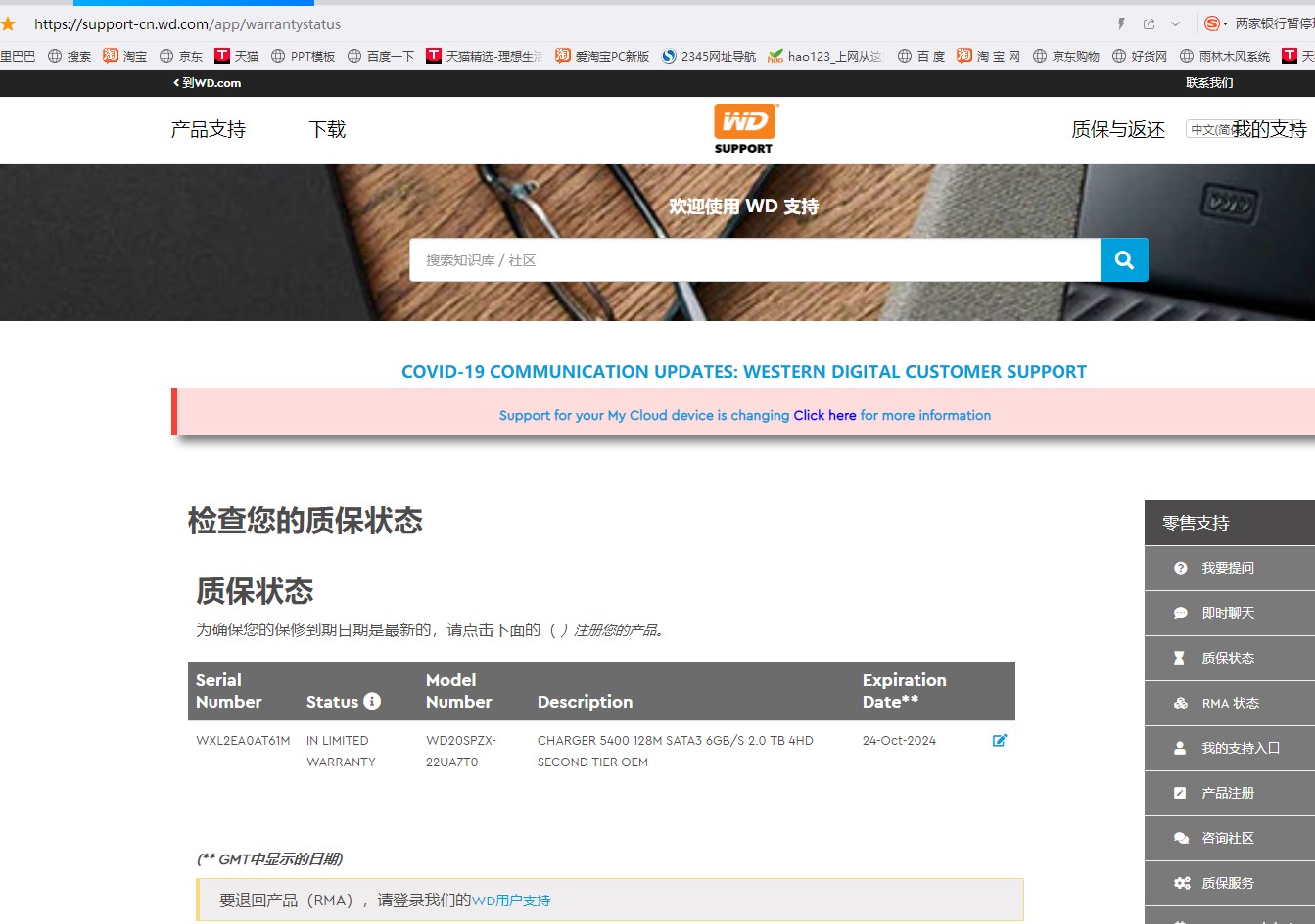Click the 到WD.com link in top bar
Viewport: 1315px width, 924px height.
click(208, 83)
